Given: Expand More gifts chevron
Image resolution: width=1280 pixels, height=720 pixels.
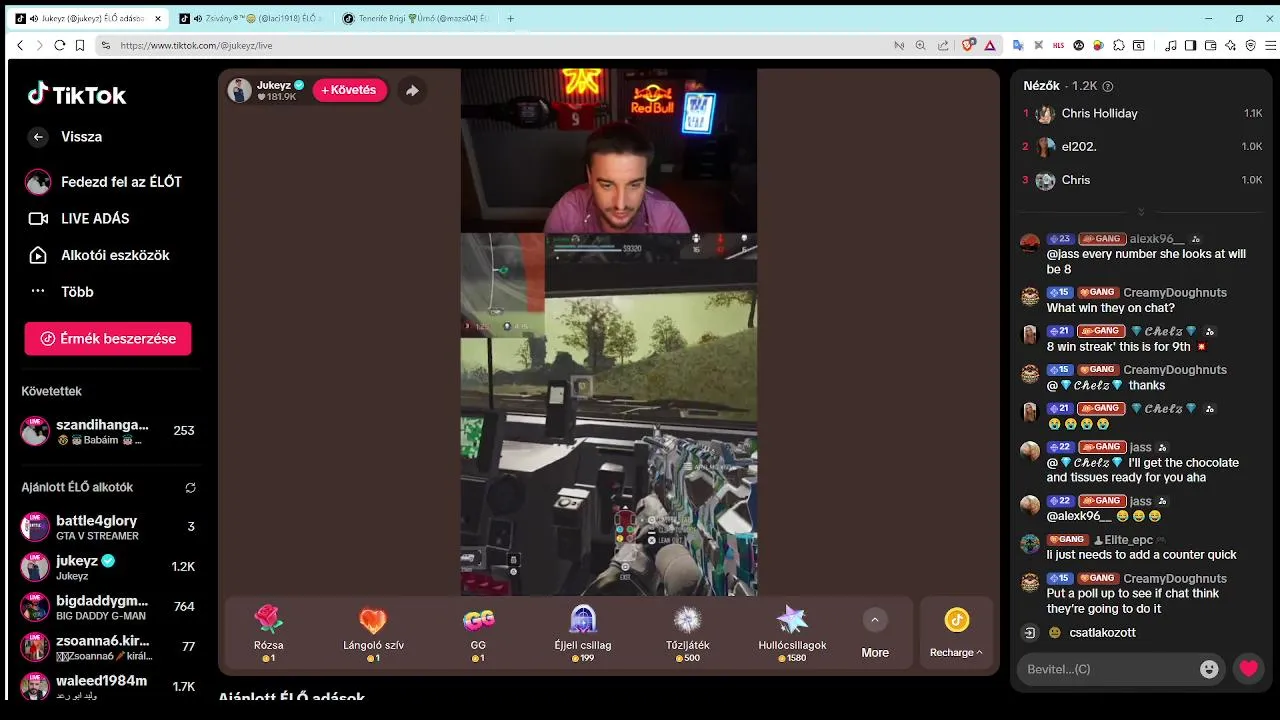Looking at the screenshot, I should pyautogui.click(x=874, y=620).
